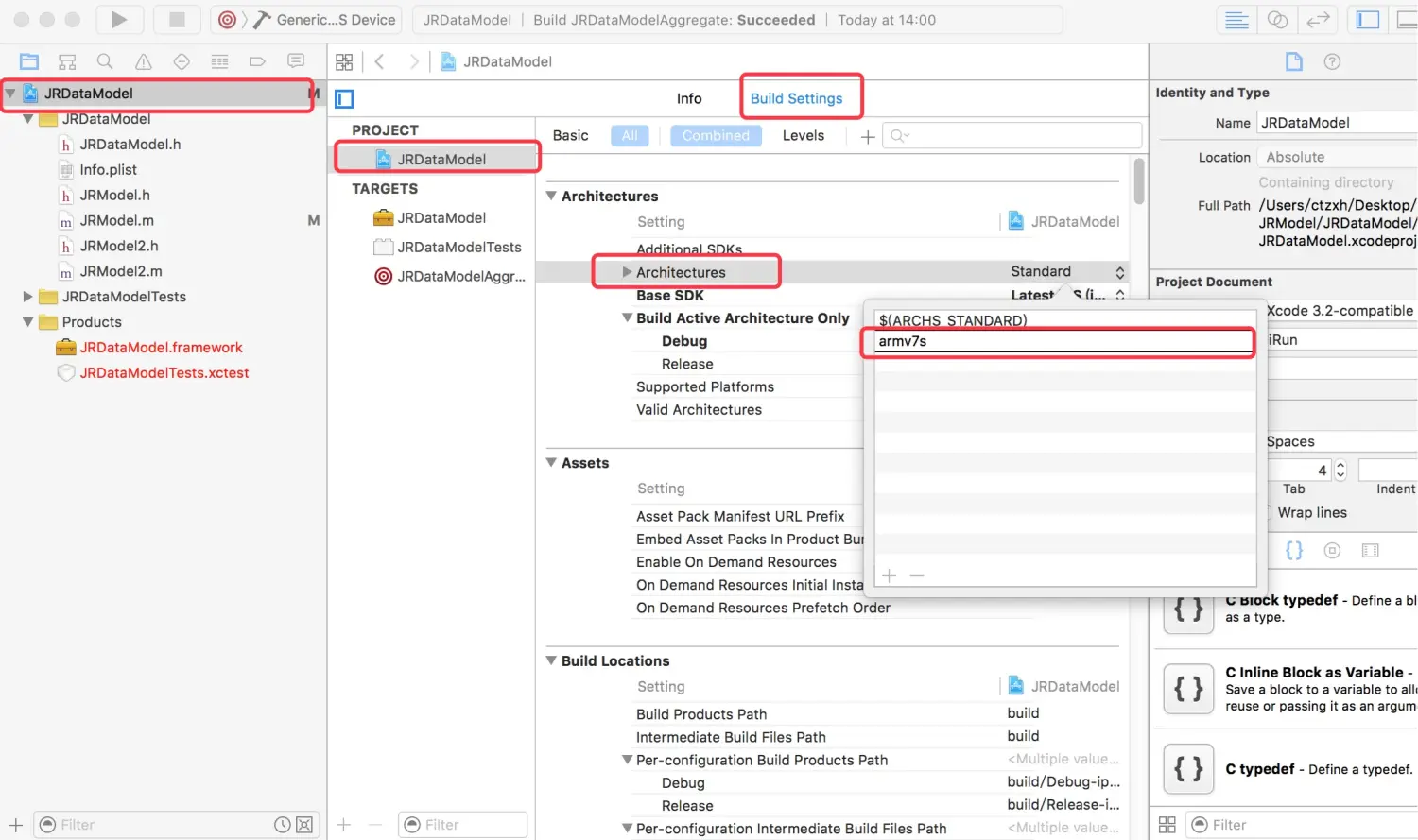1418x840 pixels.
Task: Show the Symbol navigator
Action: click(67, 61)
